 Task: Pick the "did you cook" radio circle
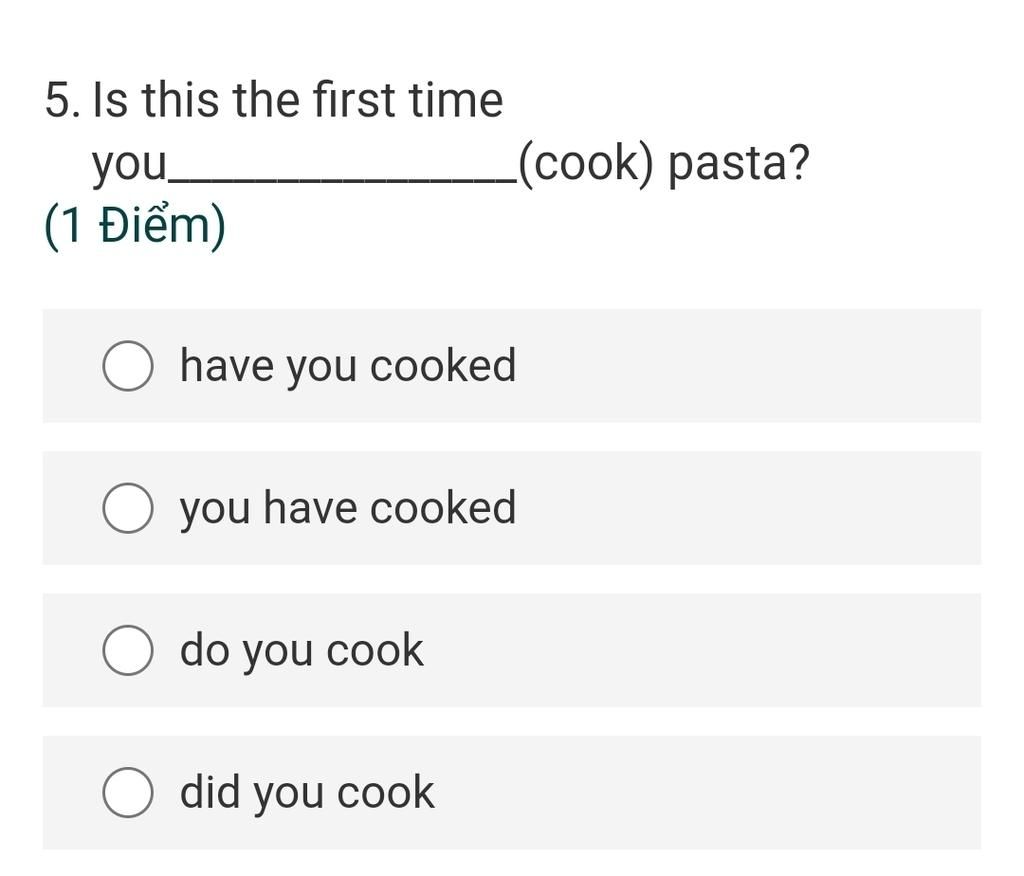(x=128, y=793)
